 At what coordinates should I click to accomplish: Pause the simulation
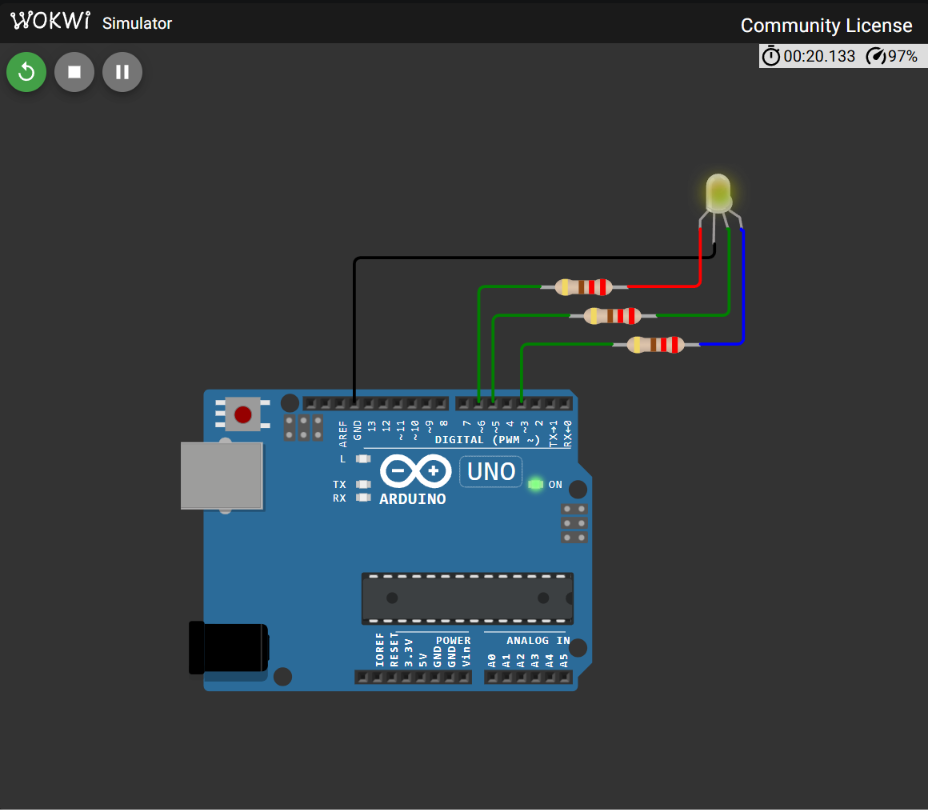122,72
